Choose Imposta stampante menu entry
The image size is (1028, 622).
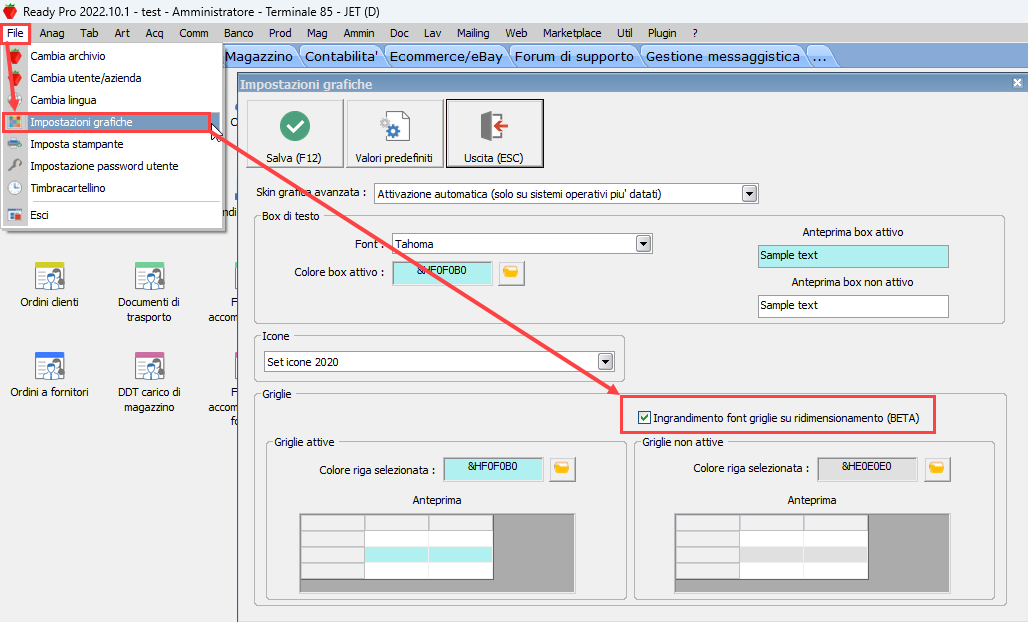coord(113,144)
